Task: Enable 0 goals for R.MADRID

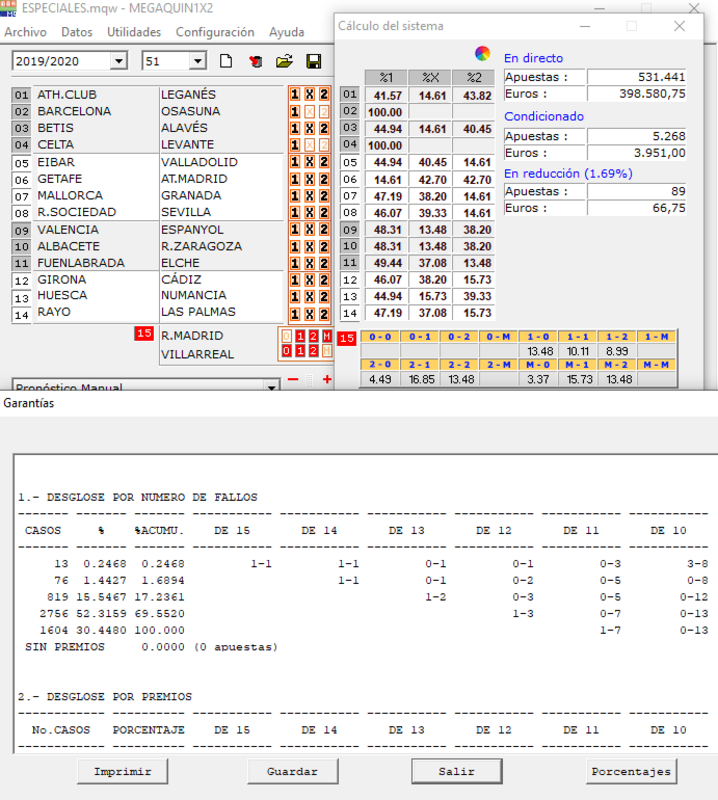Action: (x=287, y=336)
